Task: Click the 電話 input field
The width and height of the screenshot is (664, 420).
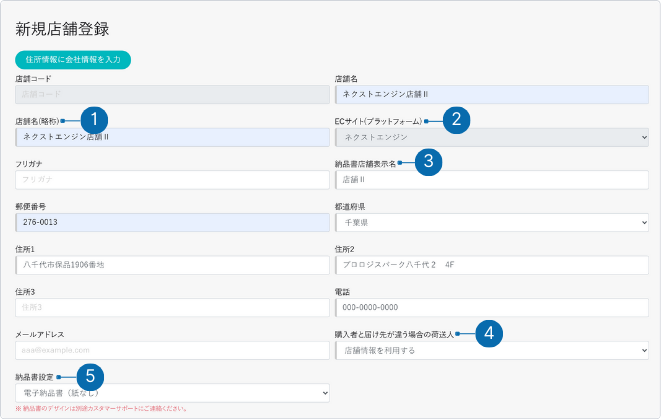Action: (x=492, y=307)
